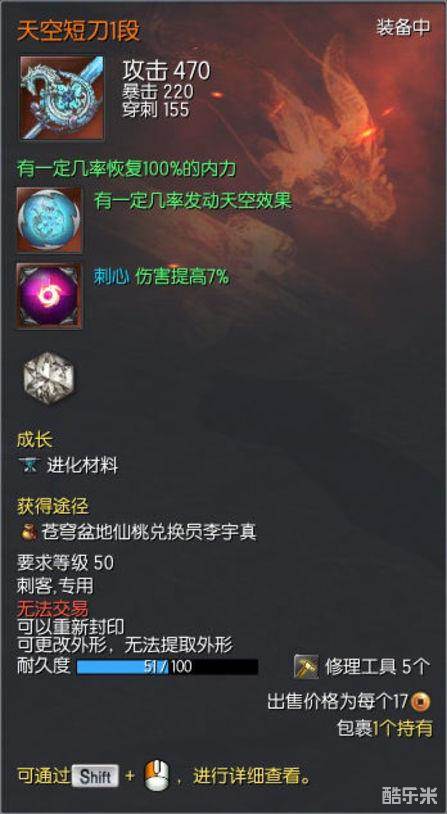The image size is (447, 814).
Task: Click the pouch icon beside 苍穹盆地
Action: pos(28,532)
